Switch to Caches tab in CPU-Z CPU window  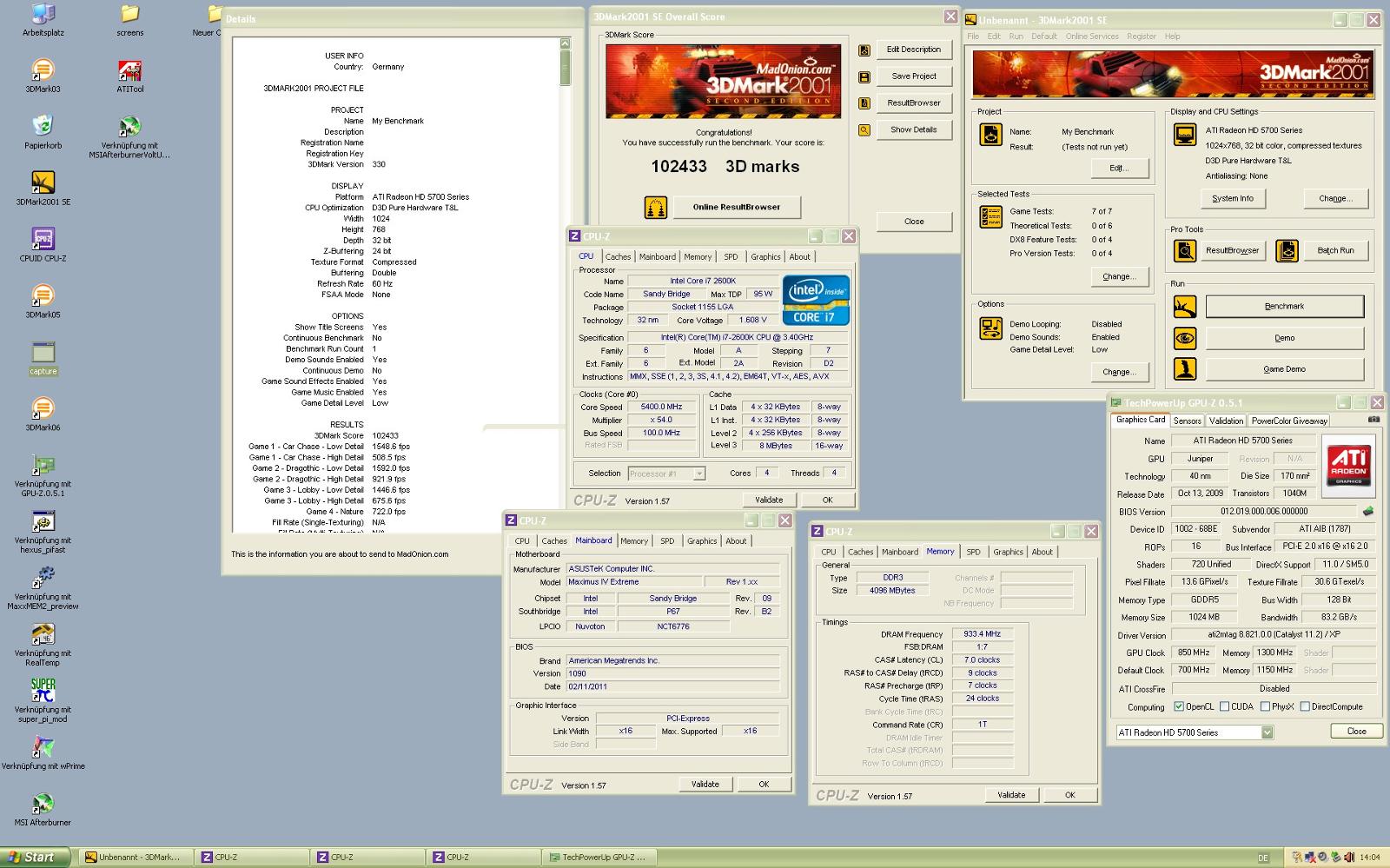(x=618, y=256)
